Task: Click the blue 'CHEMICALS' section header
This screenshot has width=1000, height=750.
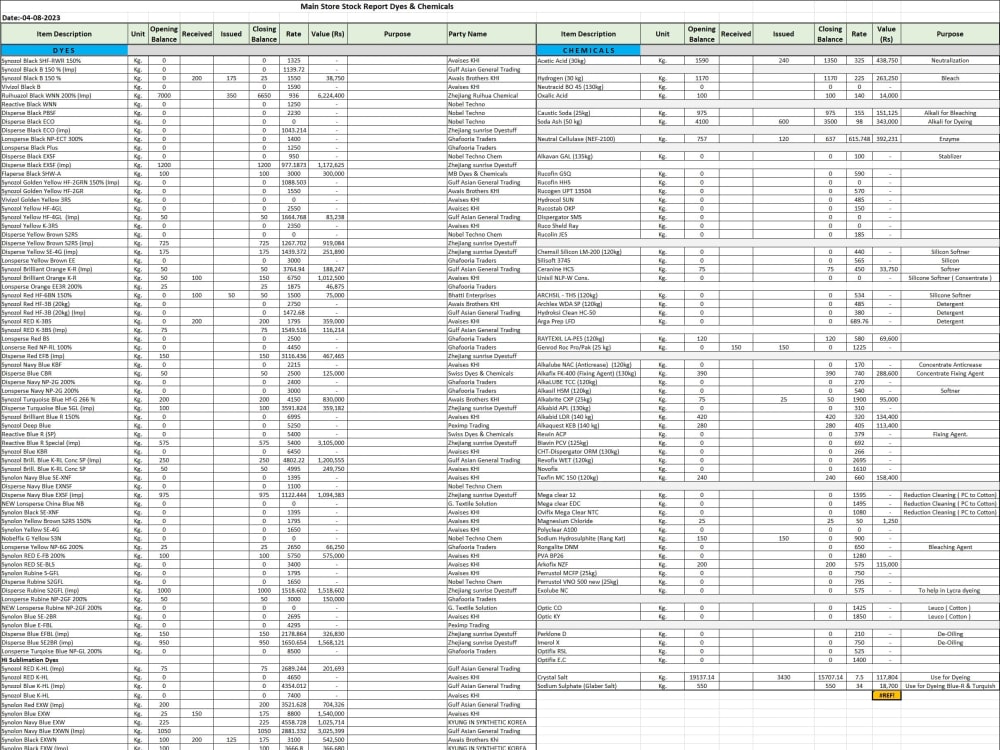Action: point(589,50)
